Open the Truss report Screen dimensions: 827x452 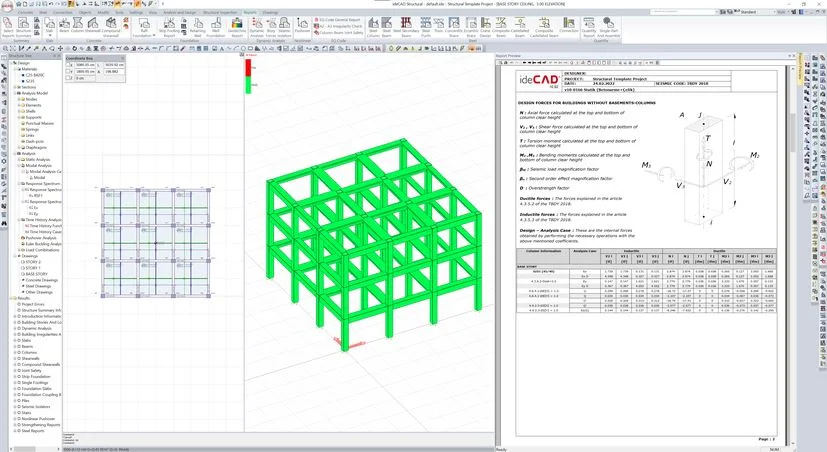(x=439, y=25)
